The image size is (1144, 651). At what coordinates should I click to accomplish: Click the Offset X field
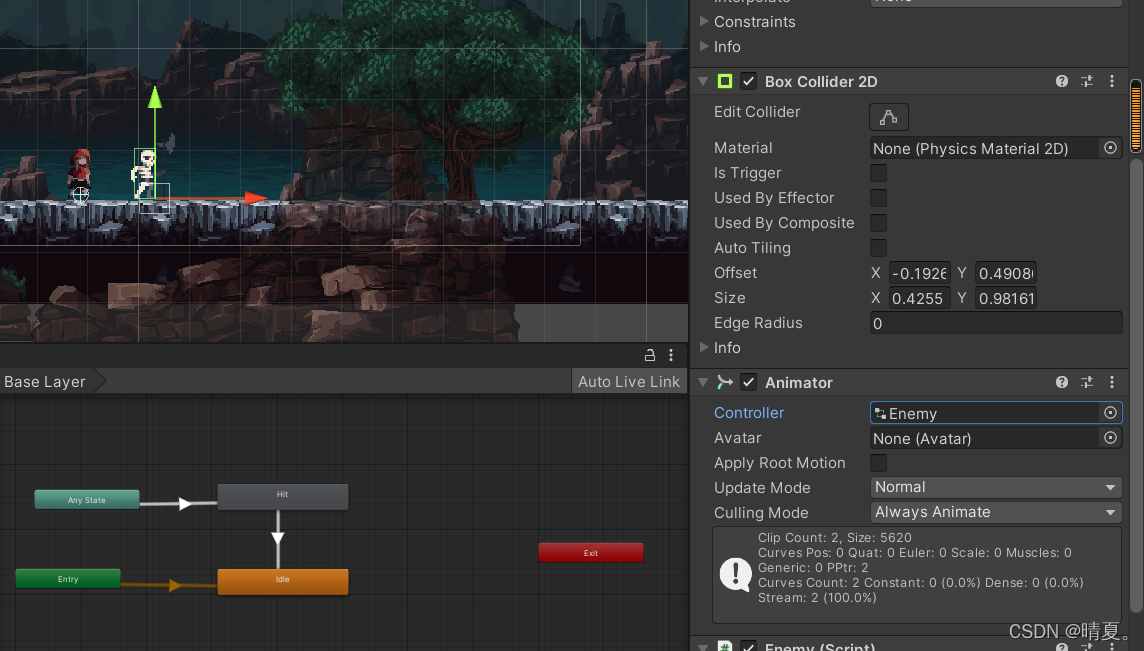pyautogui.click(x=919, y=273)
